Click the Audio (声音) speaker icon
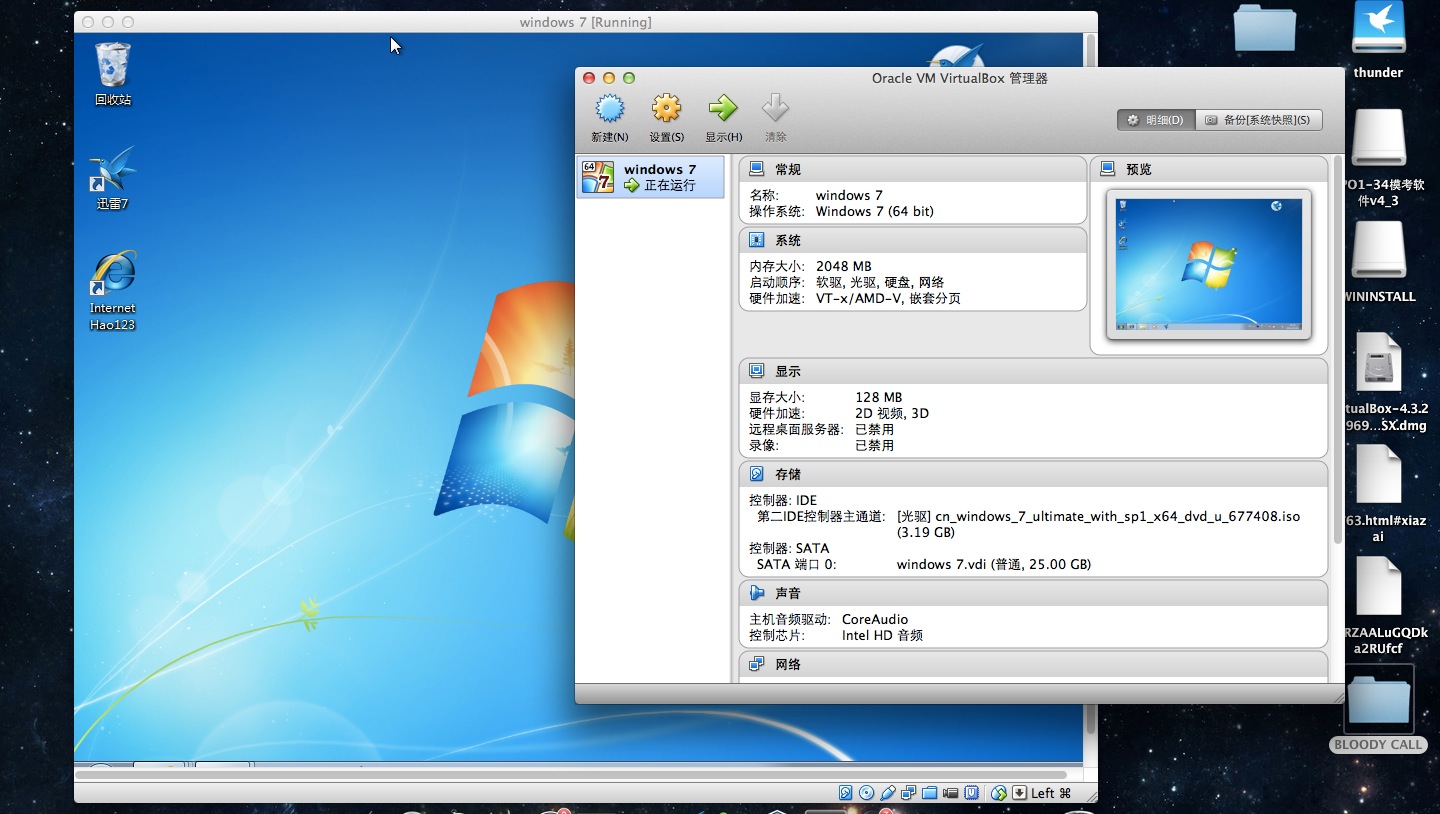Screen dimensions: 1440x814 [757, 593]
